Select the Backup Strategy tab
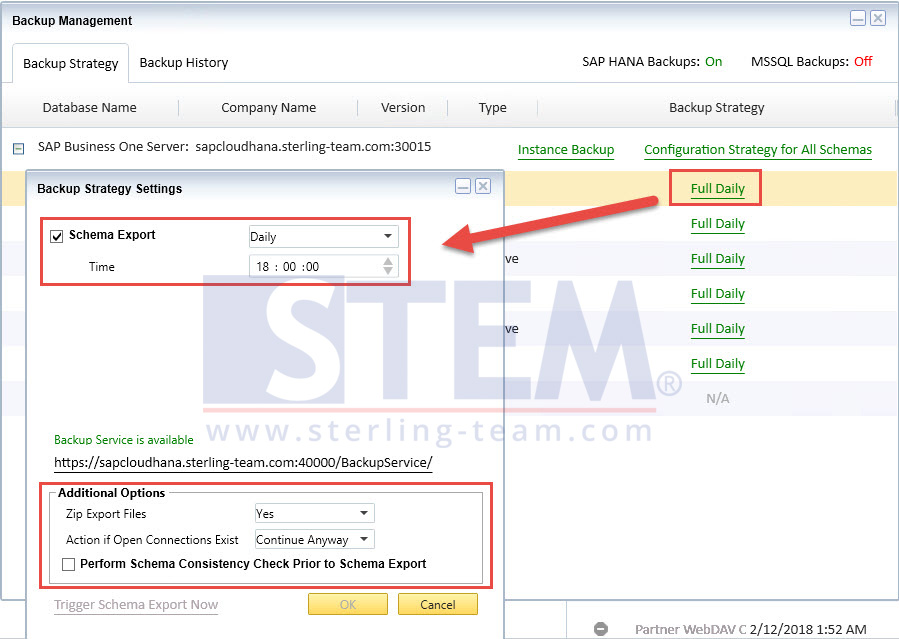899x639 pixels. tap(71, 63)
